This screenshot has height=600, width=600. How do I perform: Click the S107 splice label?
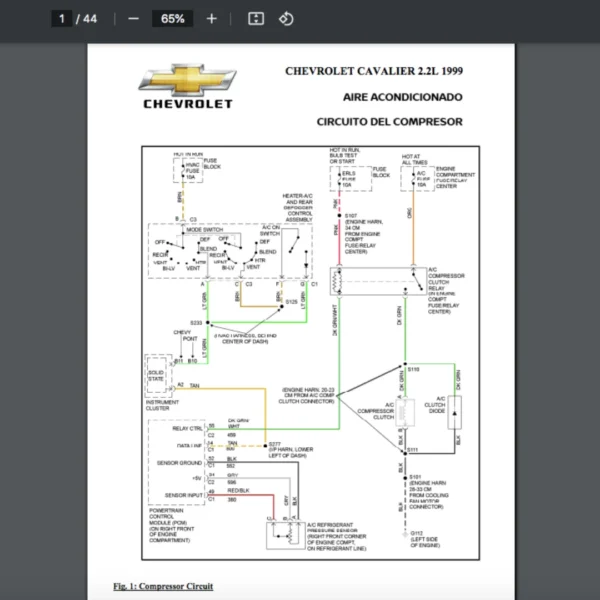click(x=351, y=216)
